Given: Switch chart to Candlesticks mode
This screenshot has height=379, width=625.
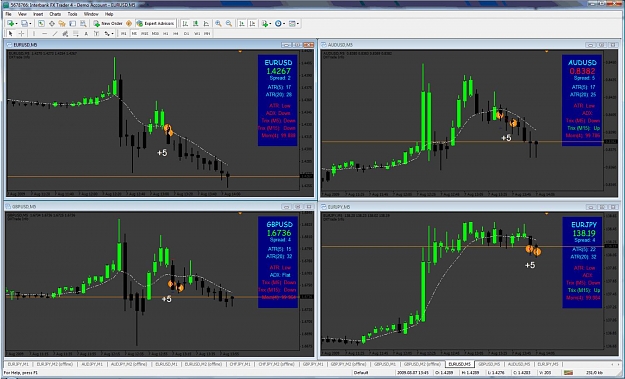Looking at the screenshot, I should pyautogui.click(x=196, y=24).
